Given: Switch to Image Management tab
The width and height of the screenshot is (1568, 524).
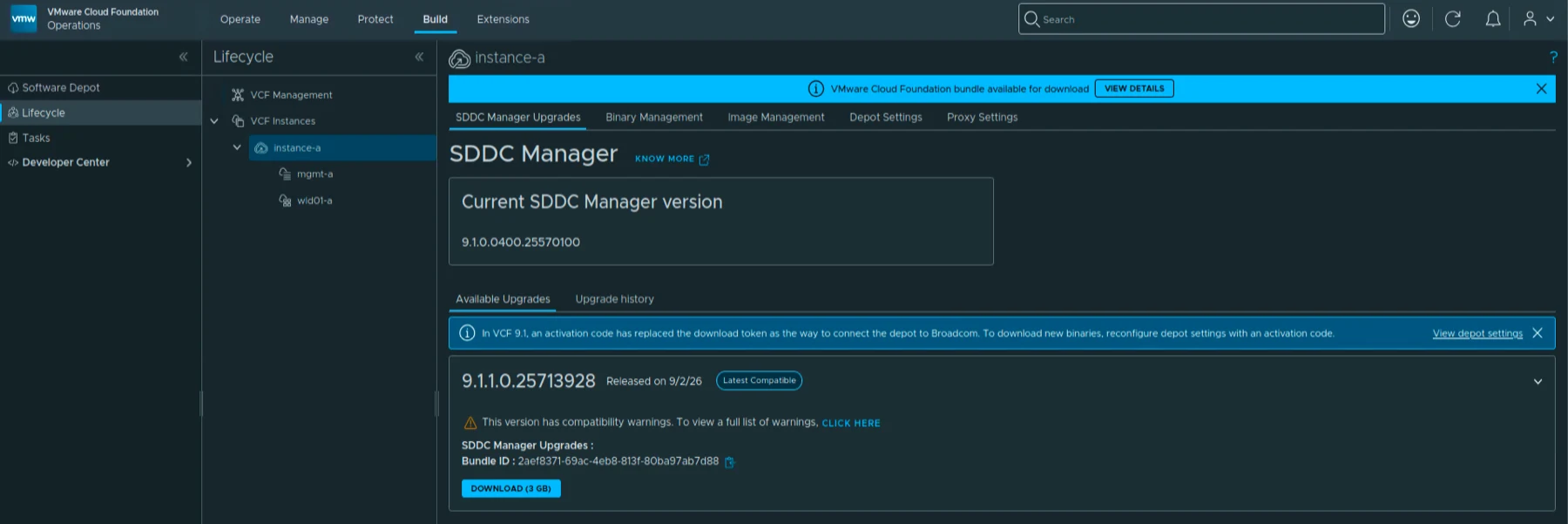Looking at the screenshot, I should coord(776,117).
